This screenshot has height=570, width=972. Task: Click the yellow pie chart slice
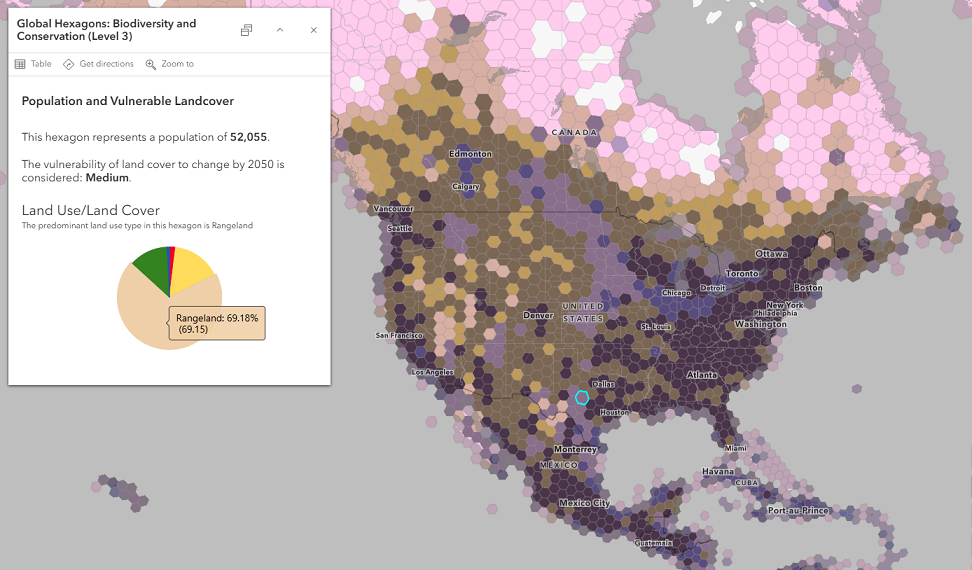pos(188,271)
